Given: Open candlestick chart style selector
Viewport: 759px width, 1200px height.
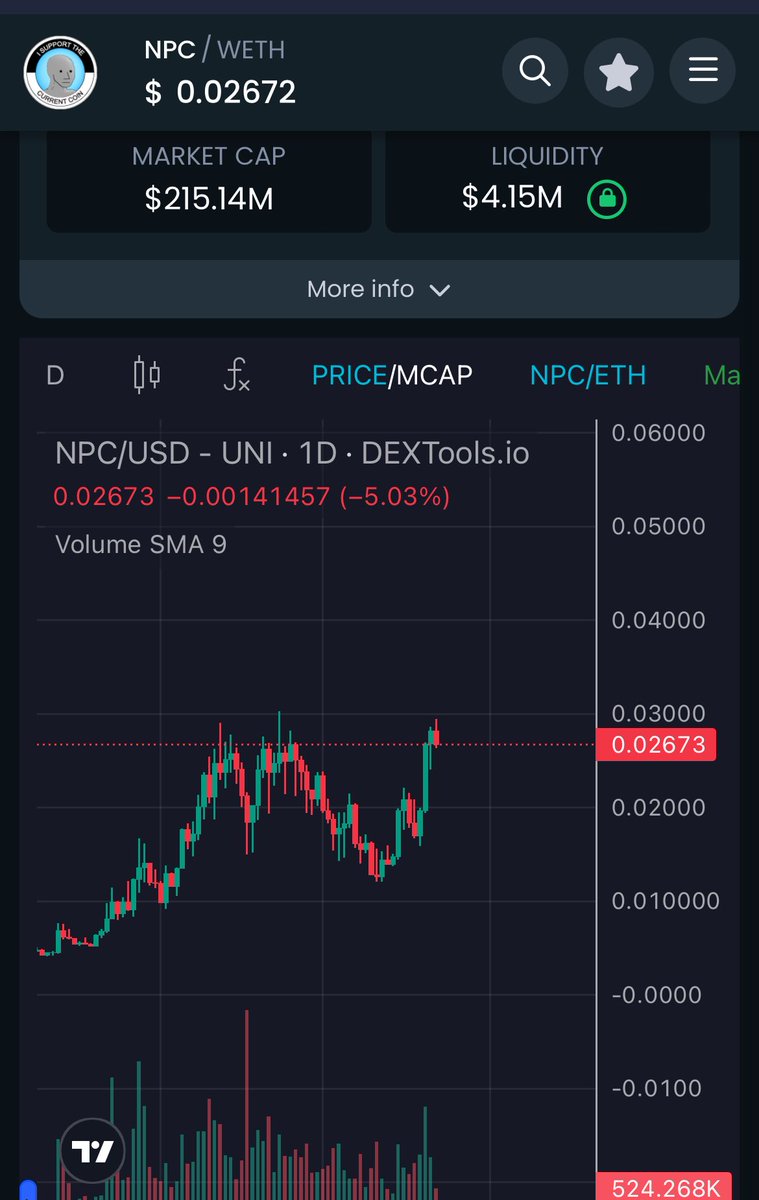Looking at the screenshot, I should pyautogui.click(x=147, y=375).
